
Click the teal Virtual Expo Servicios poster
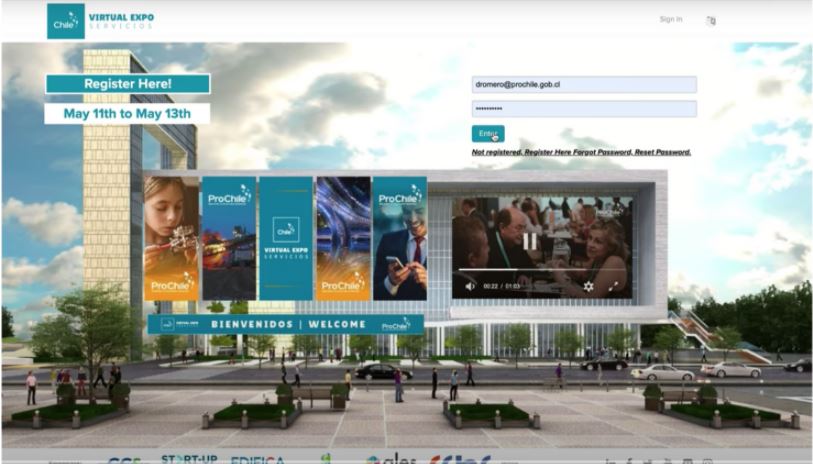[286, 238]
